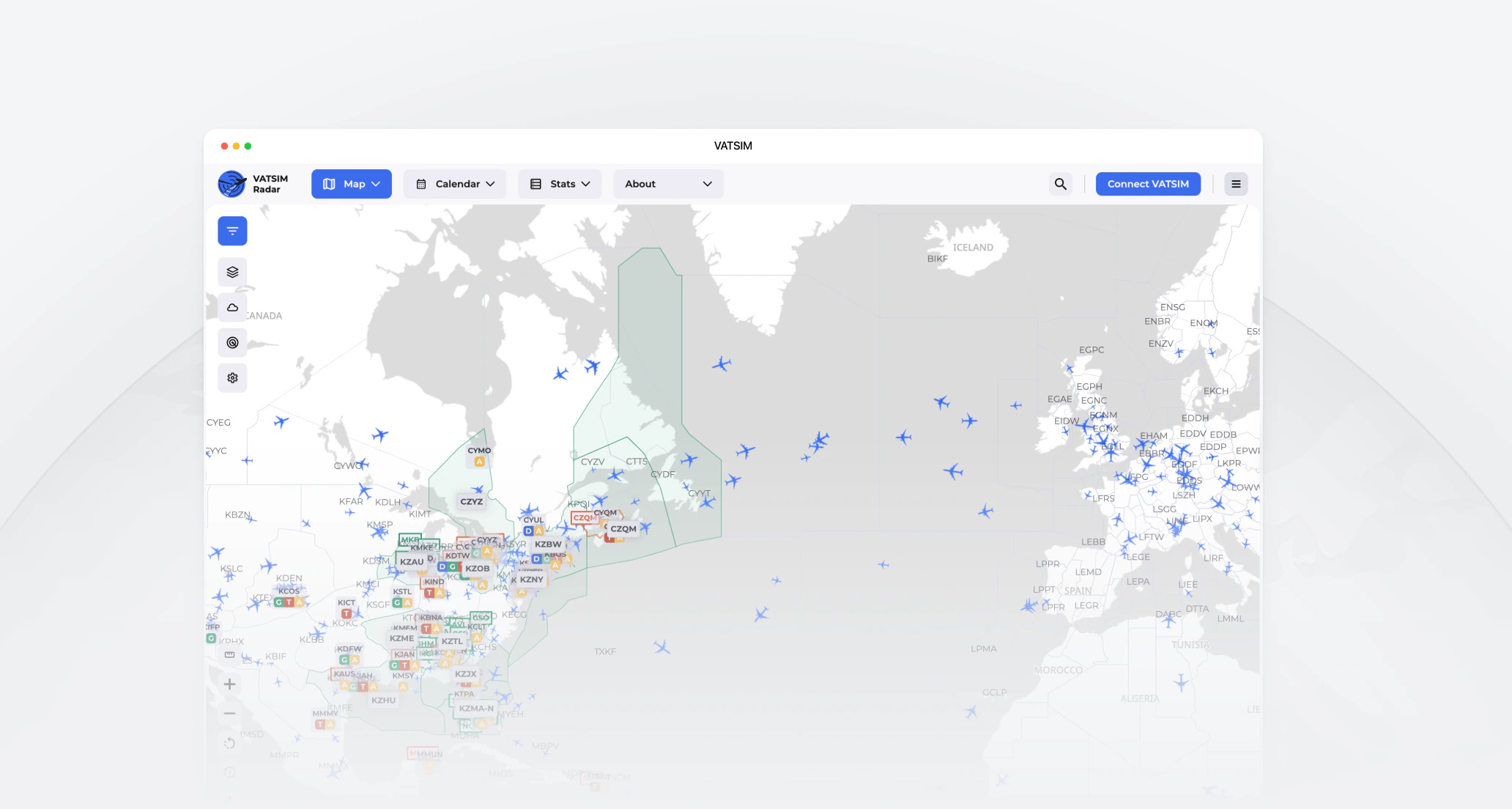
Task: Select the KZJX sector label
Action: tap(466, 674)
